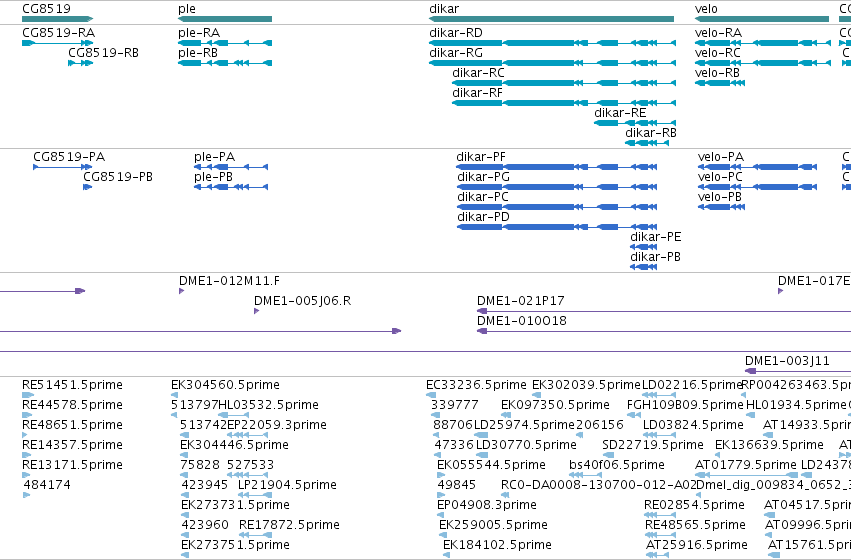Select EST SD22719.5prime
The height and width of the screenshot is (560, 851).
tap(607, 455)
